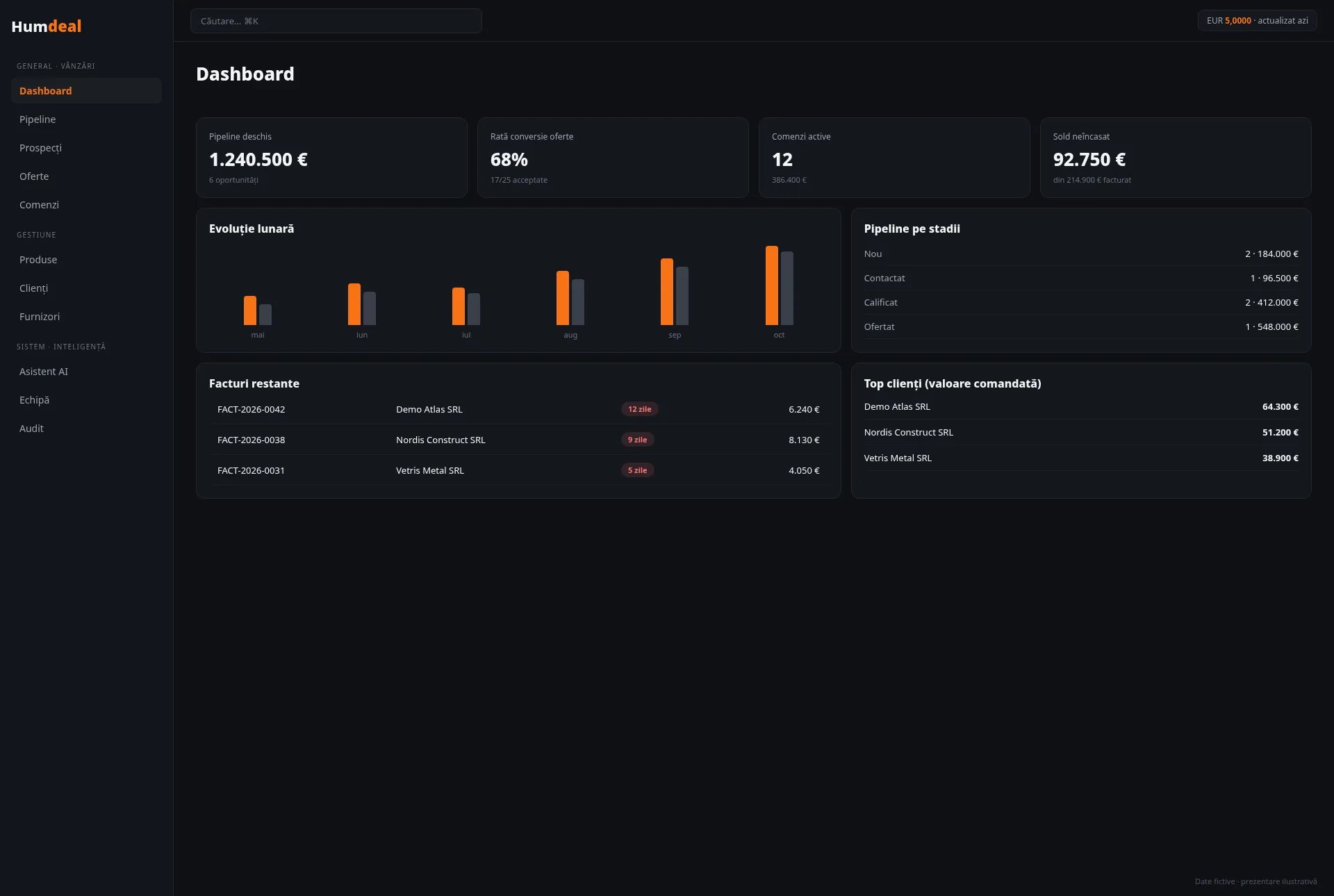Screen dimensions: 1334x896
Task: Click the orange bar for mai
Action: click(250, 310)
